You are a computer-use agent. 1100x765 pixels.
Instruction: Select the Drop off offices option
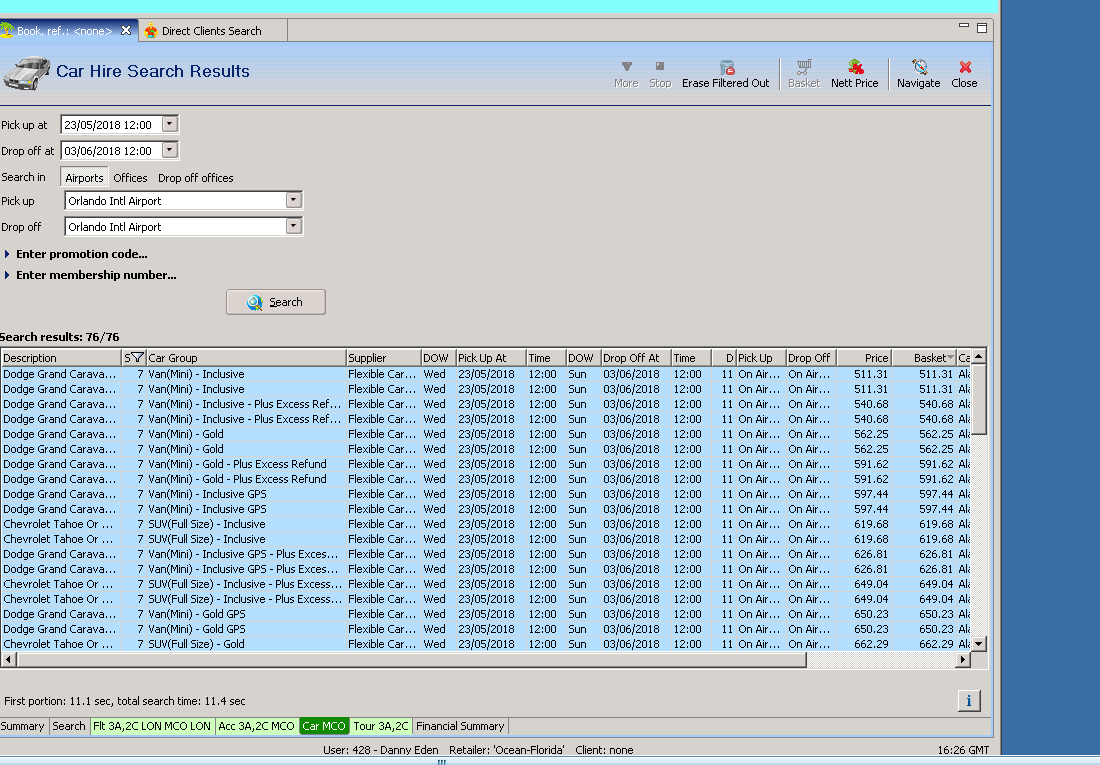tap(195, 178)
